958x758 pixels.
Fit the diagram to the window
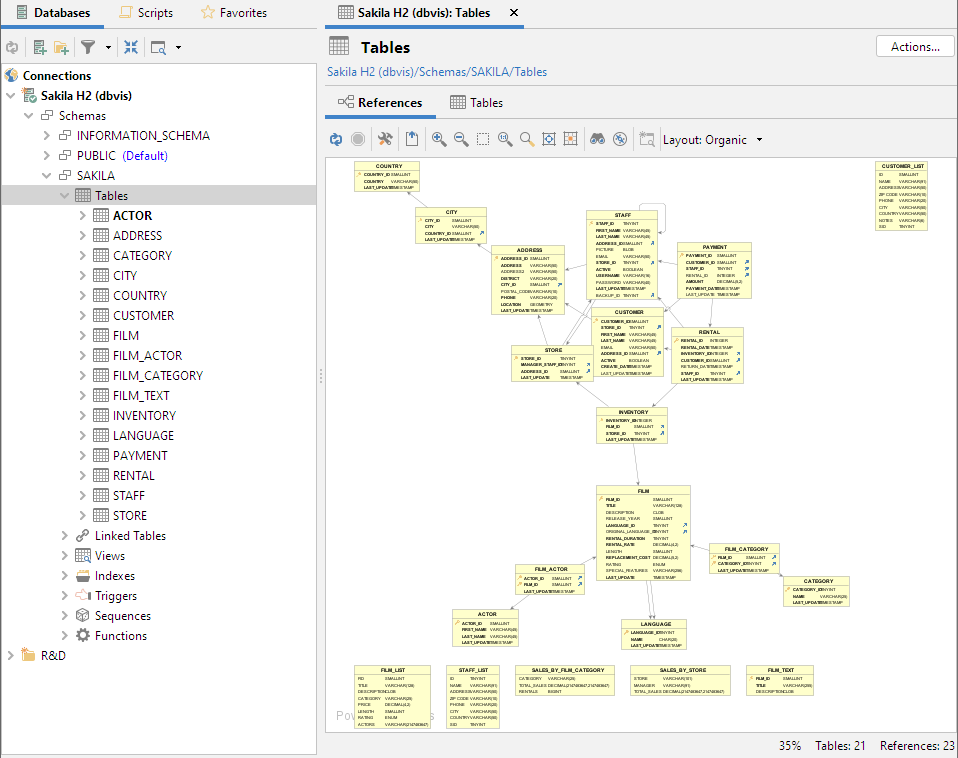tap(548, 139)
